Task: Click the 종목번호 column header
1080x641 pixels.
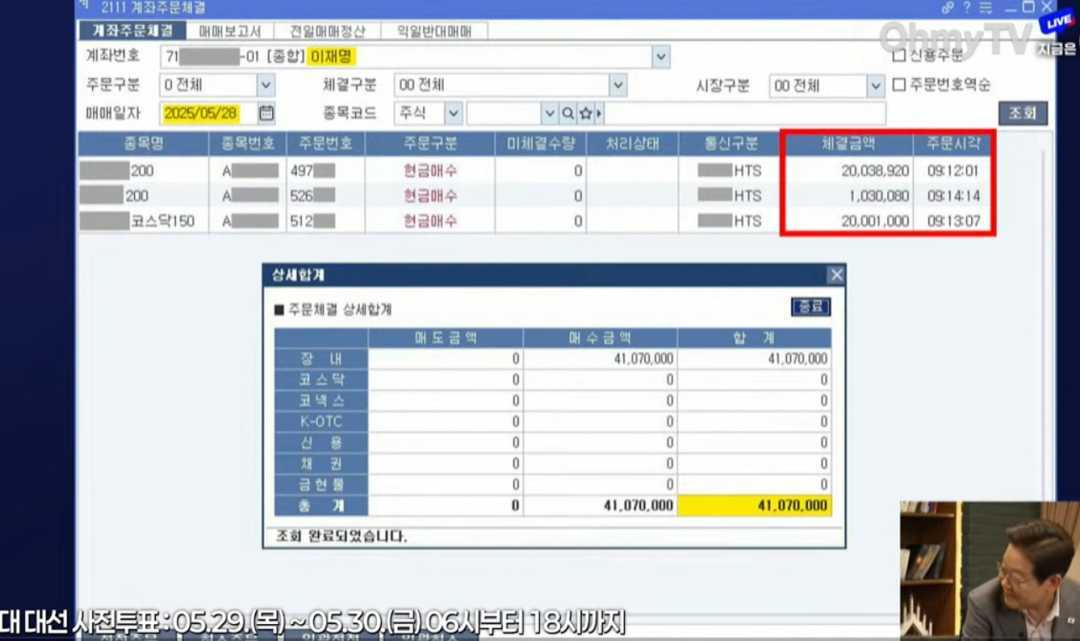Action: click(x=247, y=144)
